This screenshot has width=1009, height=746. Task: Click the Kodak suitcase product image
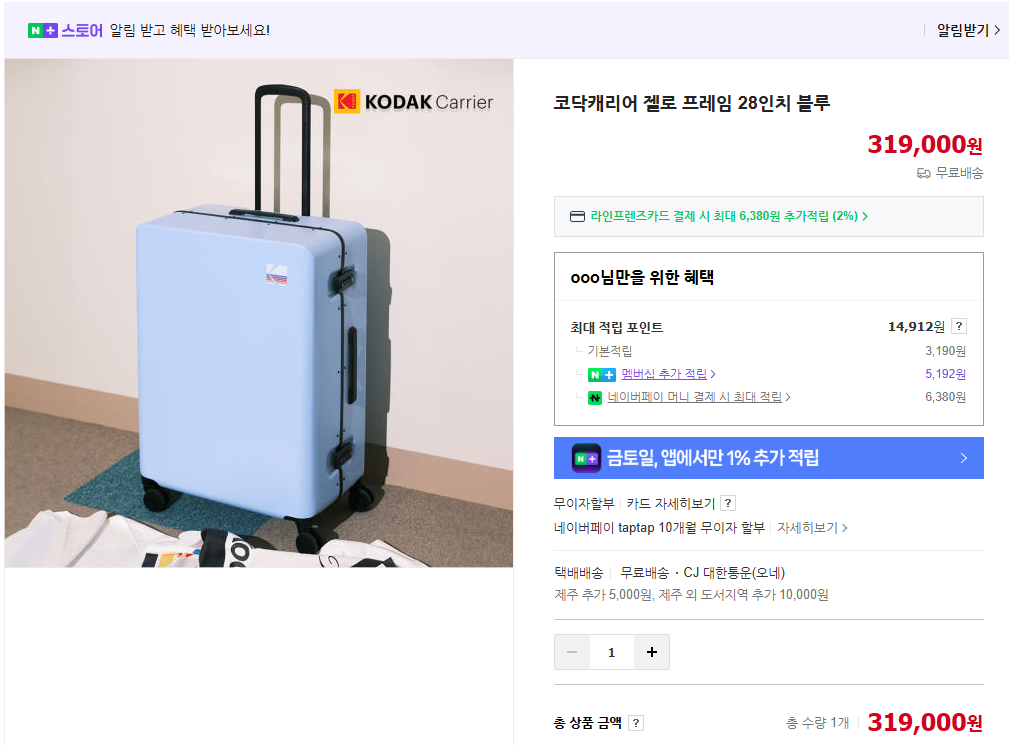[259, 313]
